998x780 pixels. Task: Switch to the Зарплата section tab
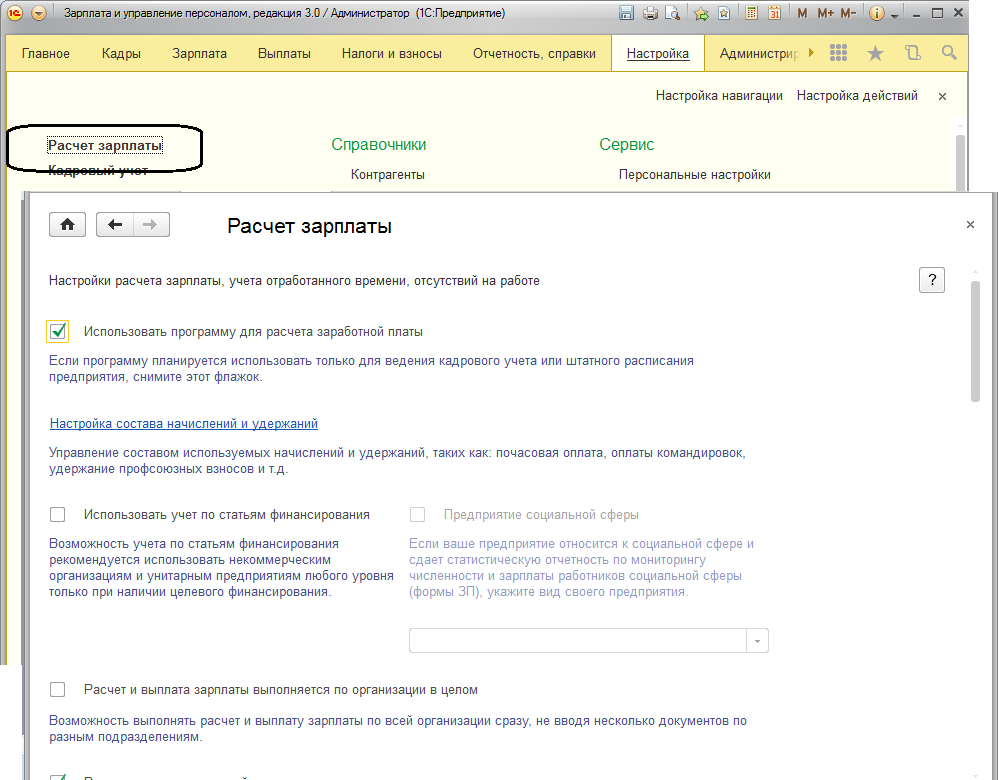(x=199, y=54)
